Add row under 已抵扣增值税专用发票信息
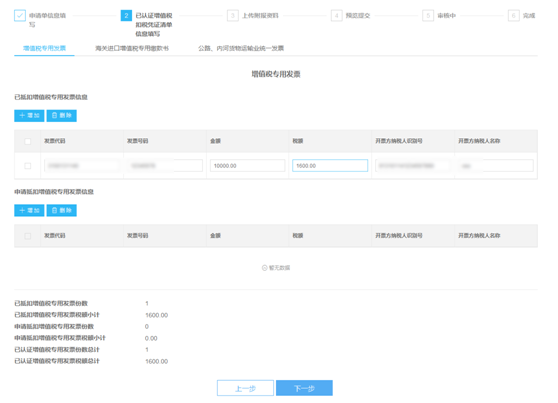This screenshot has height=403, width=558. tap(29, 115)
